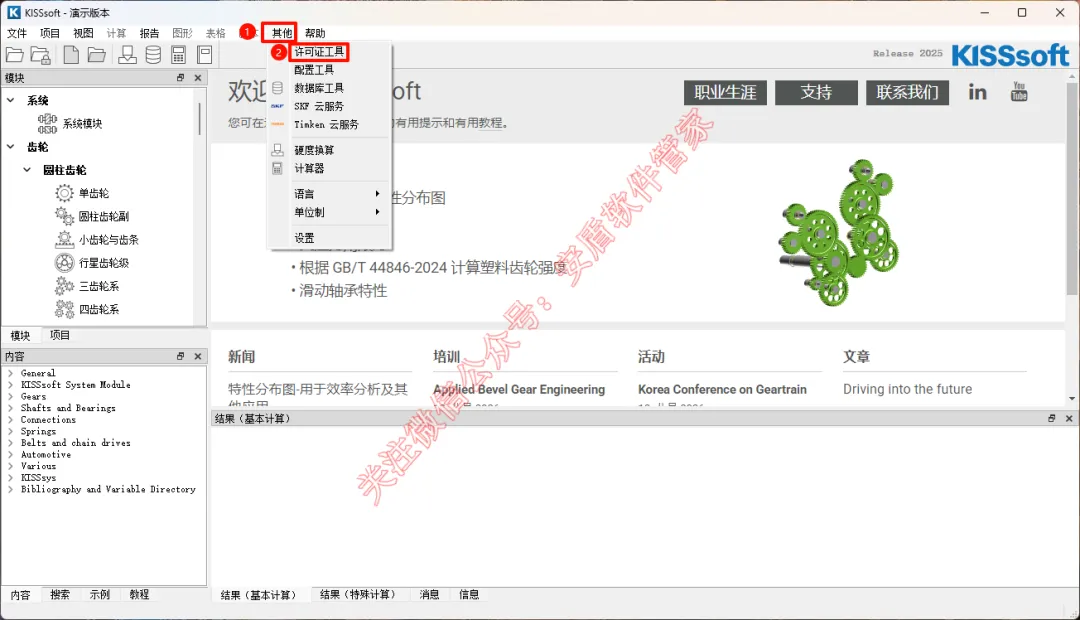Open the 帮助 menu
The width and height of the screenshot is (1080, 620).
tap(315, 33)
